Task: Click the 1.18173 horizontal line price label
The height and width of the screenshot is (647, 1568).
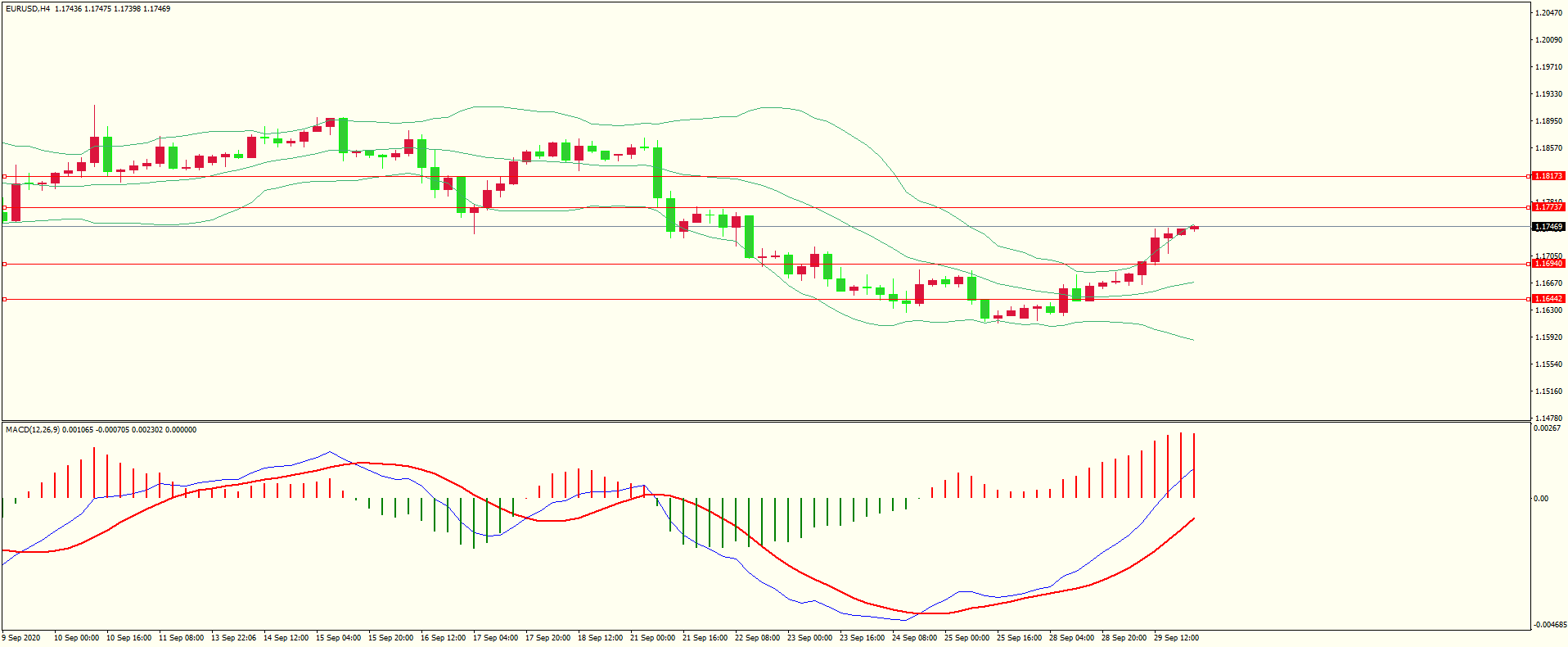Action: click(x=1548, y=176)
